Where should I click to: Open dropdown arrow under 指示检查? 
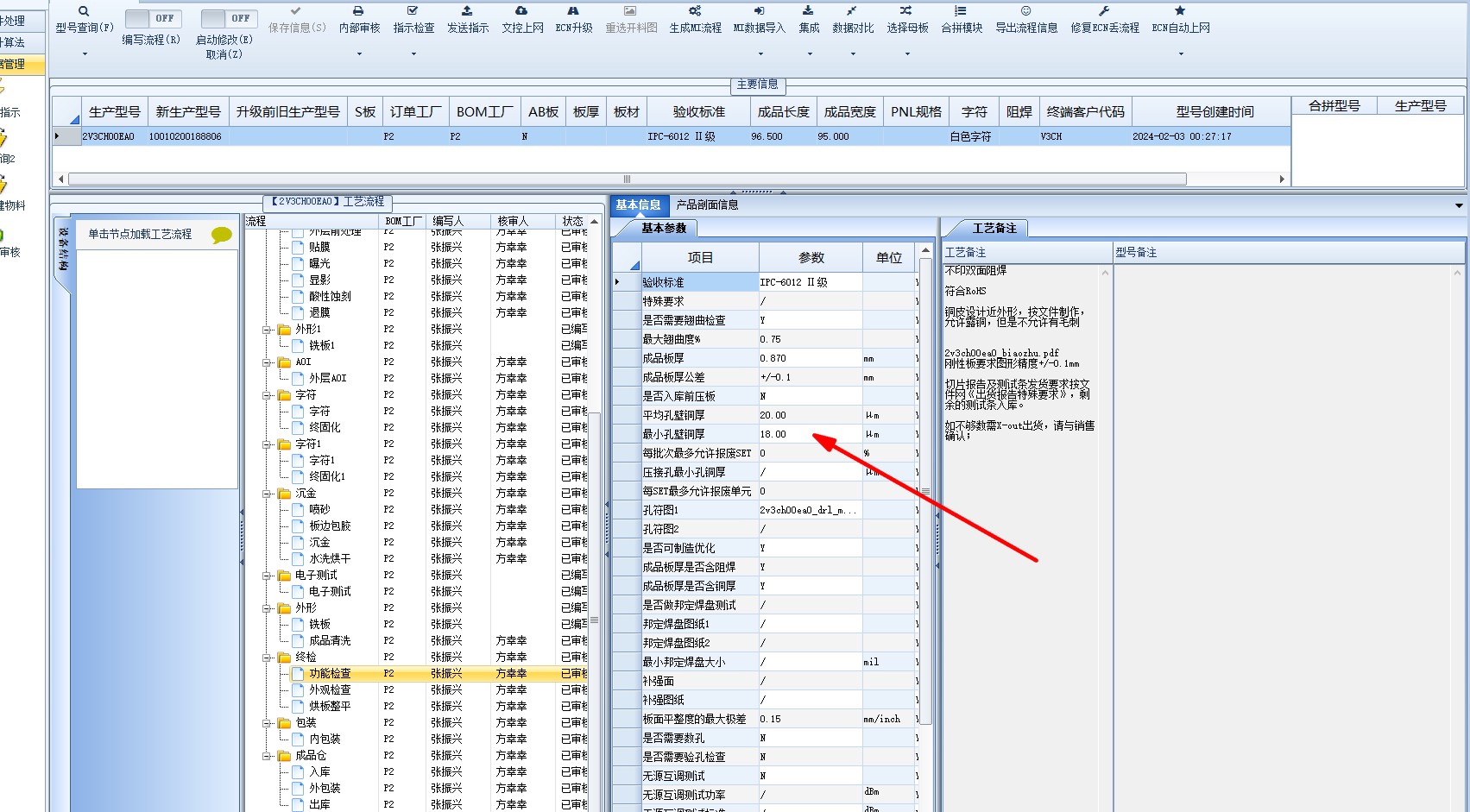(413, 54)
